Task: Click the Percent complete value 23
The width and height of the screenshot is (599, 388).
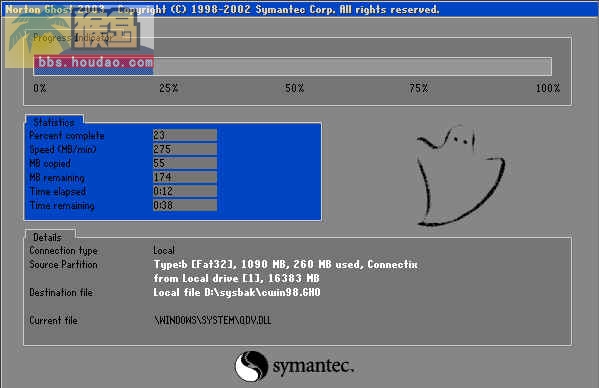Action: [185, 135]
